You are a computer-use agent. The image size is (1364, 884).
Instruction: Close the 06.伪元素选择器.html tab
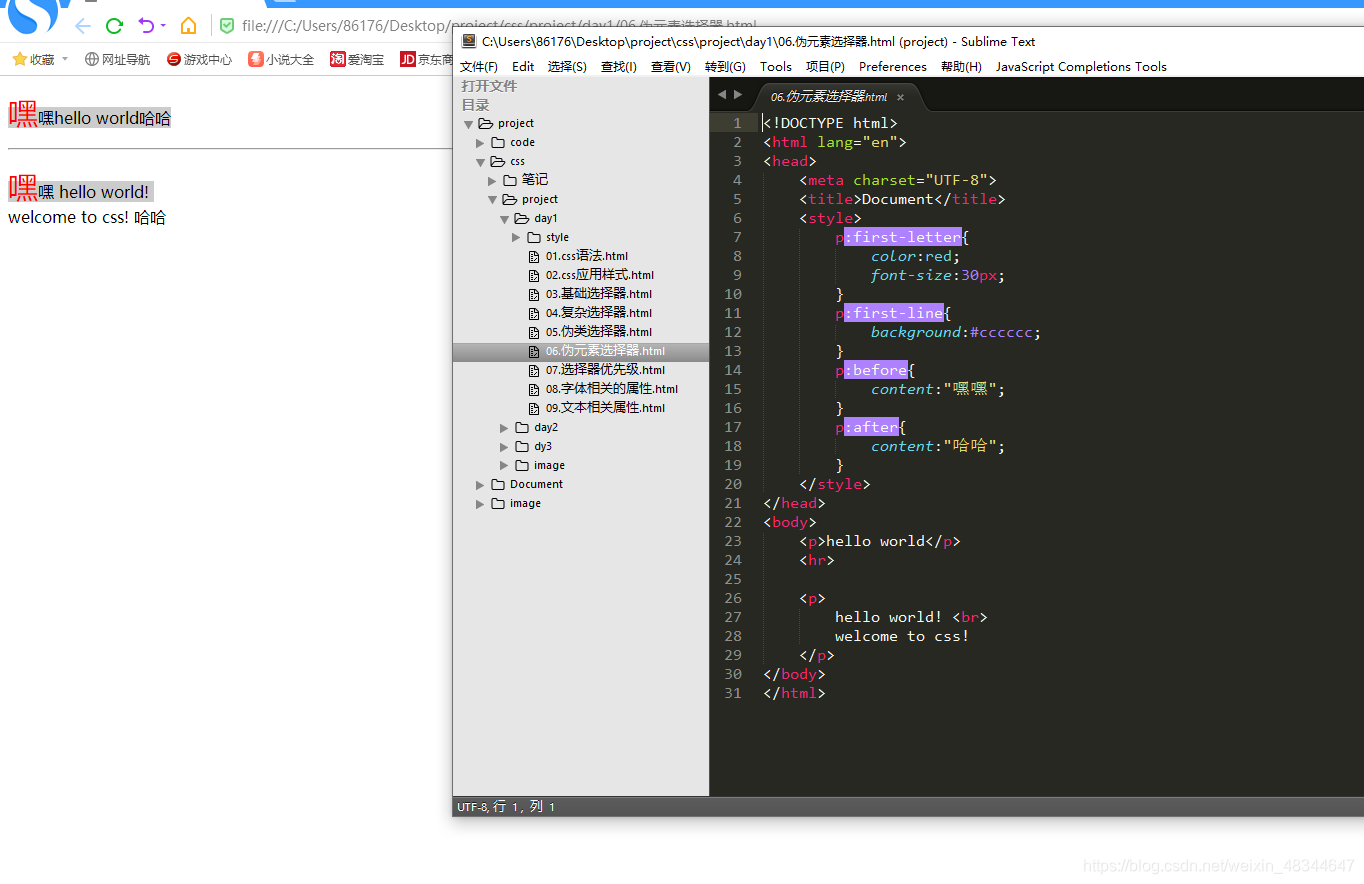click(x=900, y=97)
